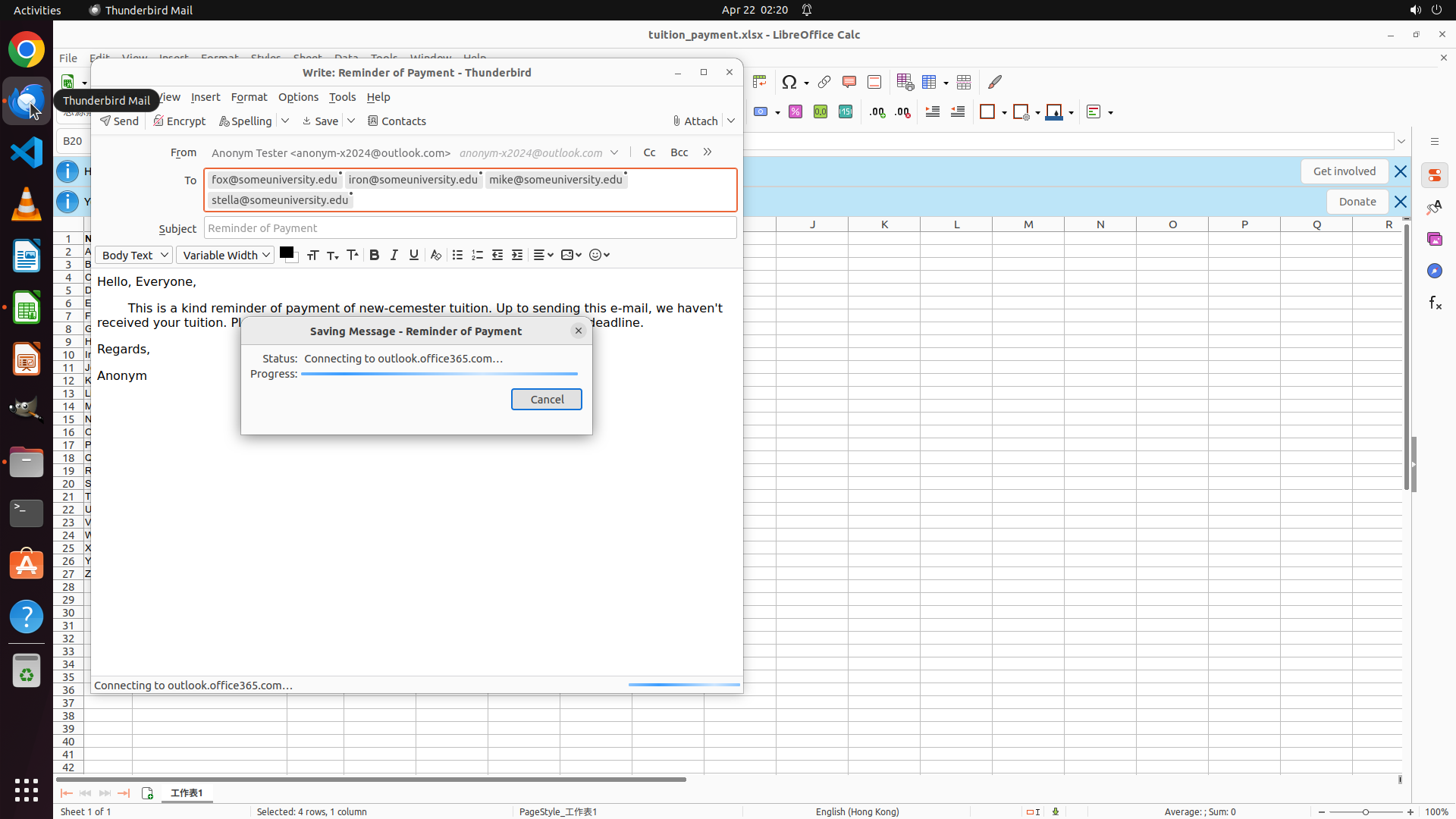Toggle underline text formatting
1456x819 pixels.
(x=413, y=256)
